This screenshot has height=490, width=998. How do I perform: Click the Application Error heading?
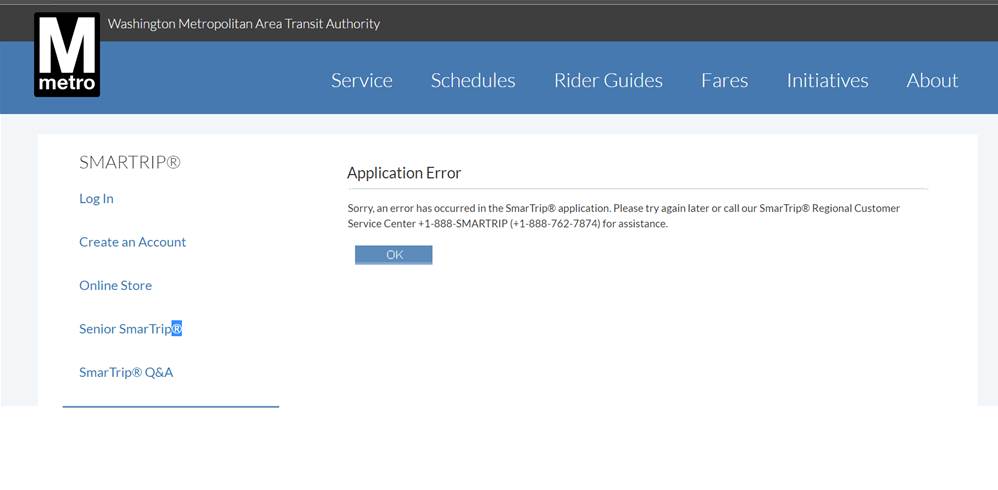pos(404,173)
